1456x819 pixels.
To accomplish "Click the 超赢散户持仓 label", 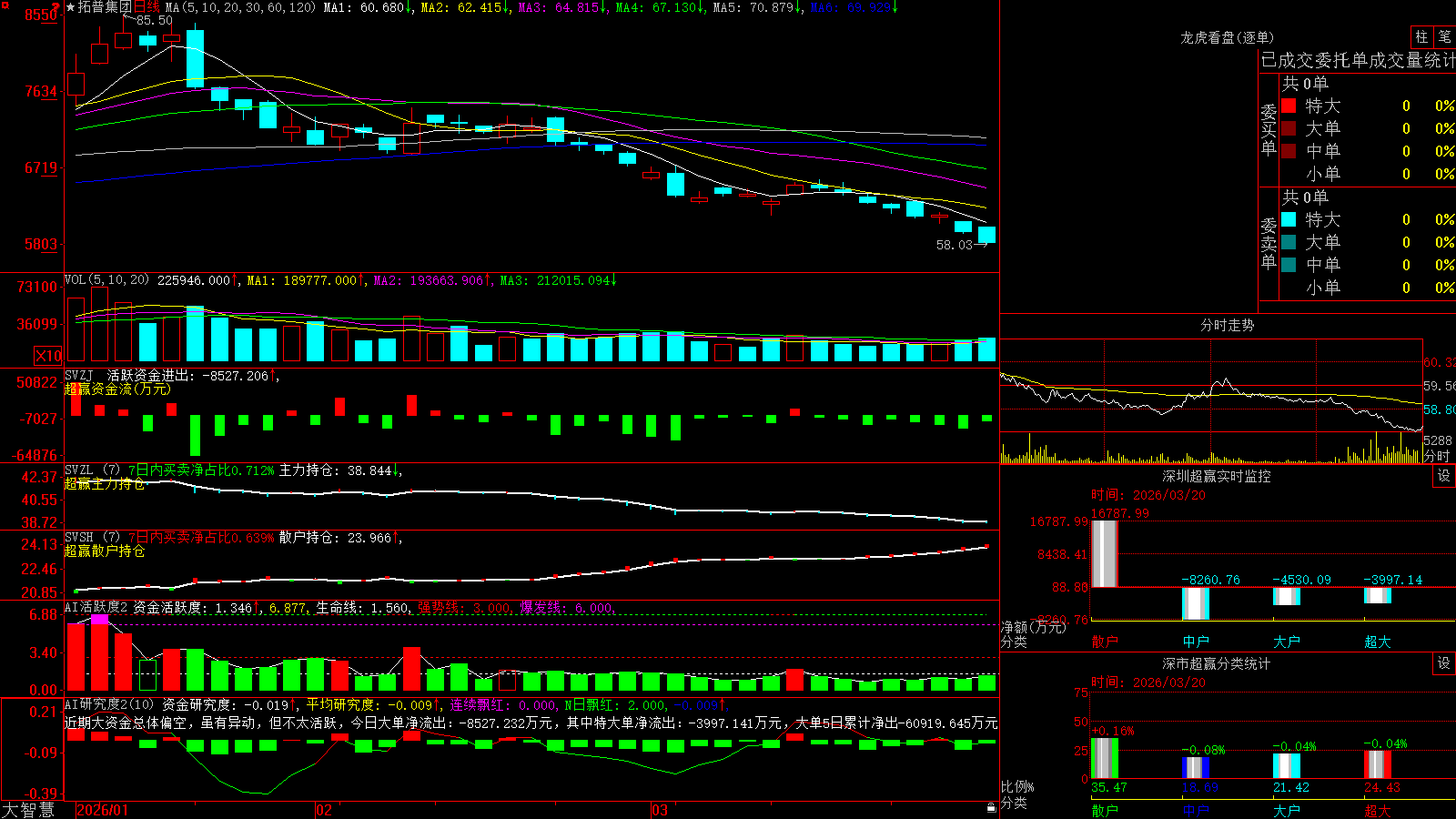I will coord(105,551).
